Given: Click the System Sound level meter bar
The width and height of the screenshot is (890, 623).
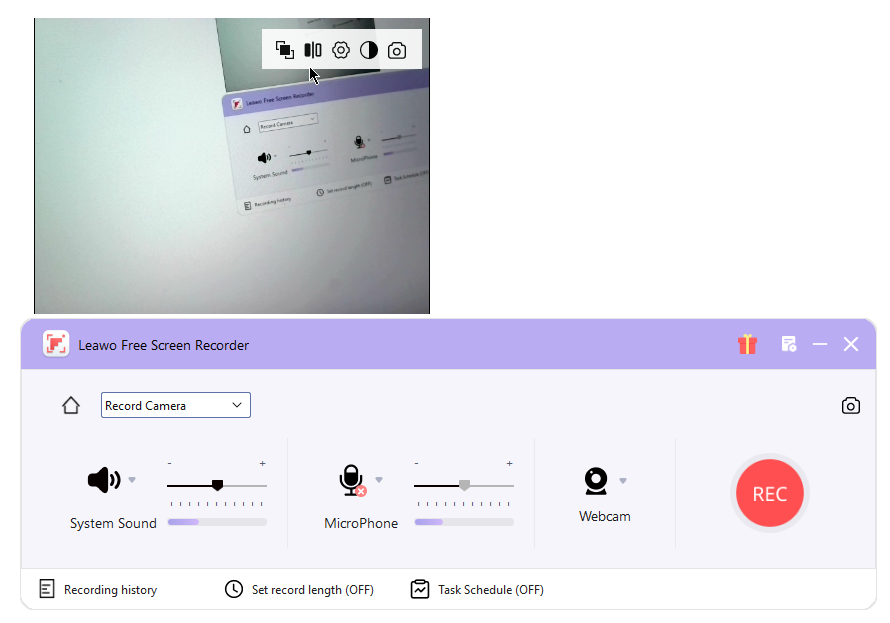Looking at the screenshot, I should 217,522.
